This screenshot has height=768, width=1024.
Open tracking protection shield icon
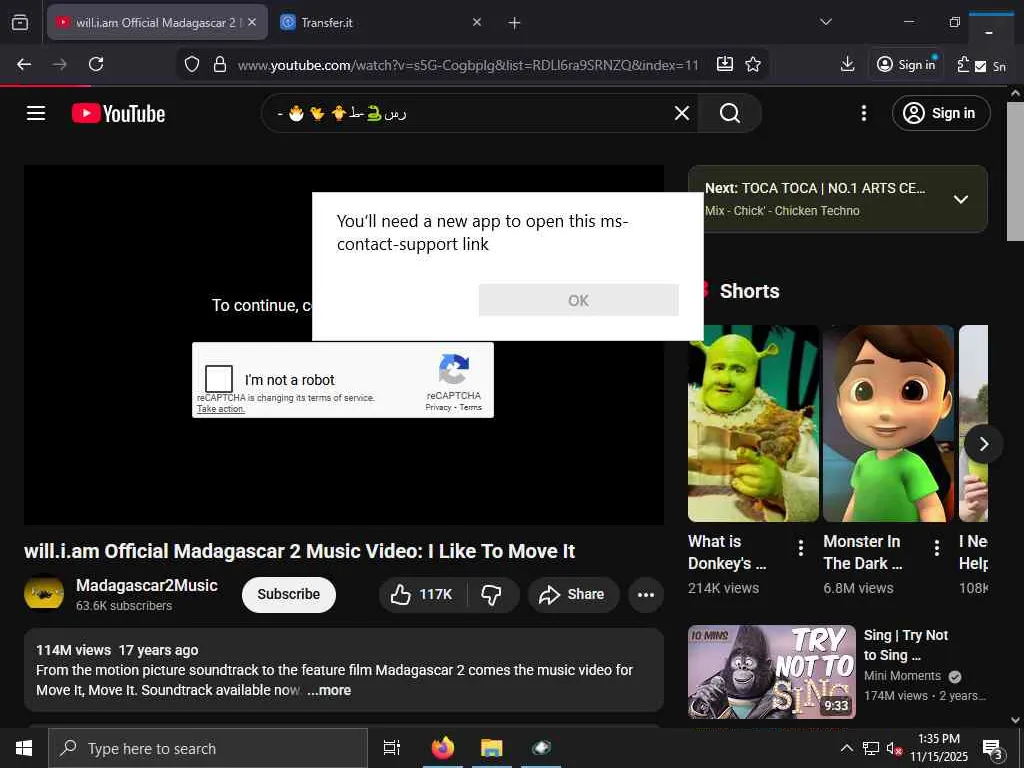(x=191, y=64)
